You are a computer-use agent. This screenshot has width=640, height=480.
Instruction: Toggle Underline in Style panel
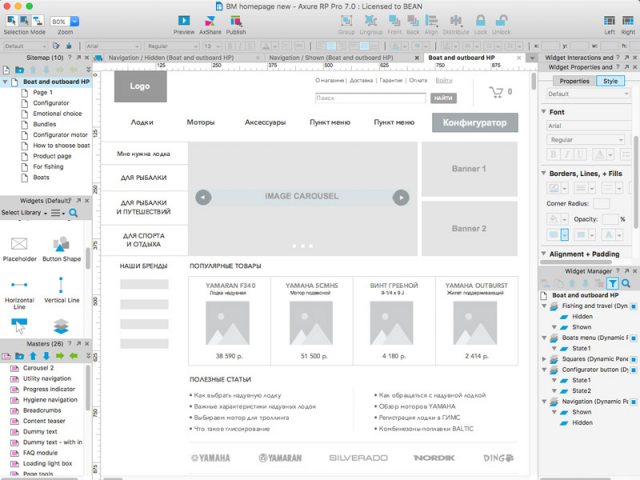580,154
